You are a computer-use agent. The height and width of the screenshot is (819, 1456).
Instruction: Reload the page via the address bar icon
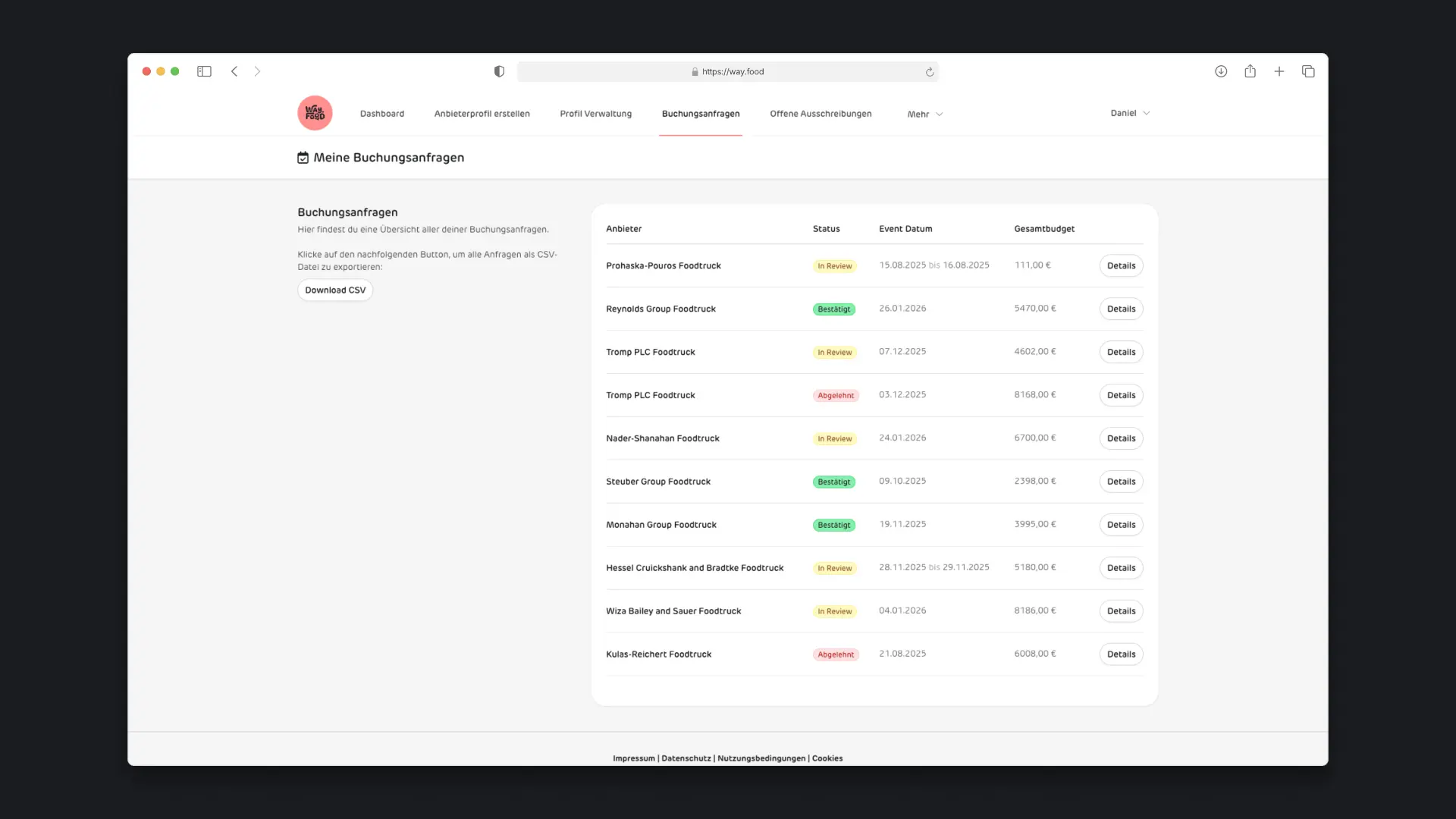coord(930,71)
